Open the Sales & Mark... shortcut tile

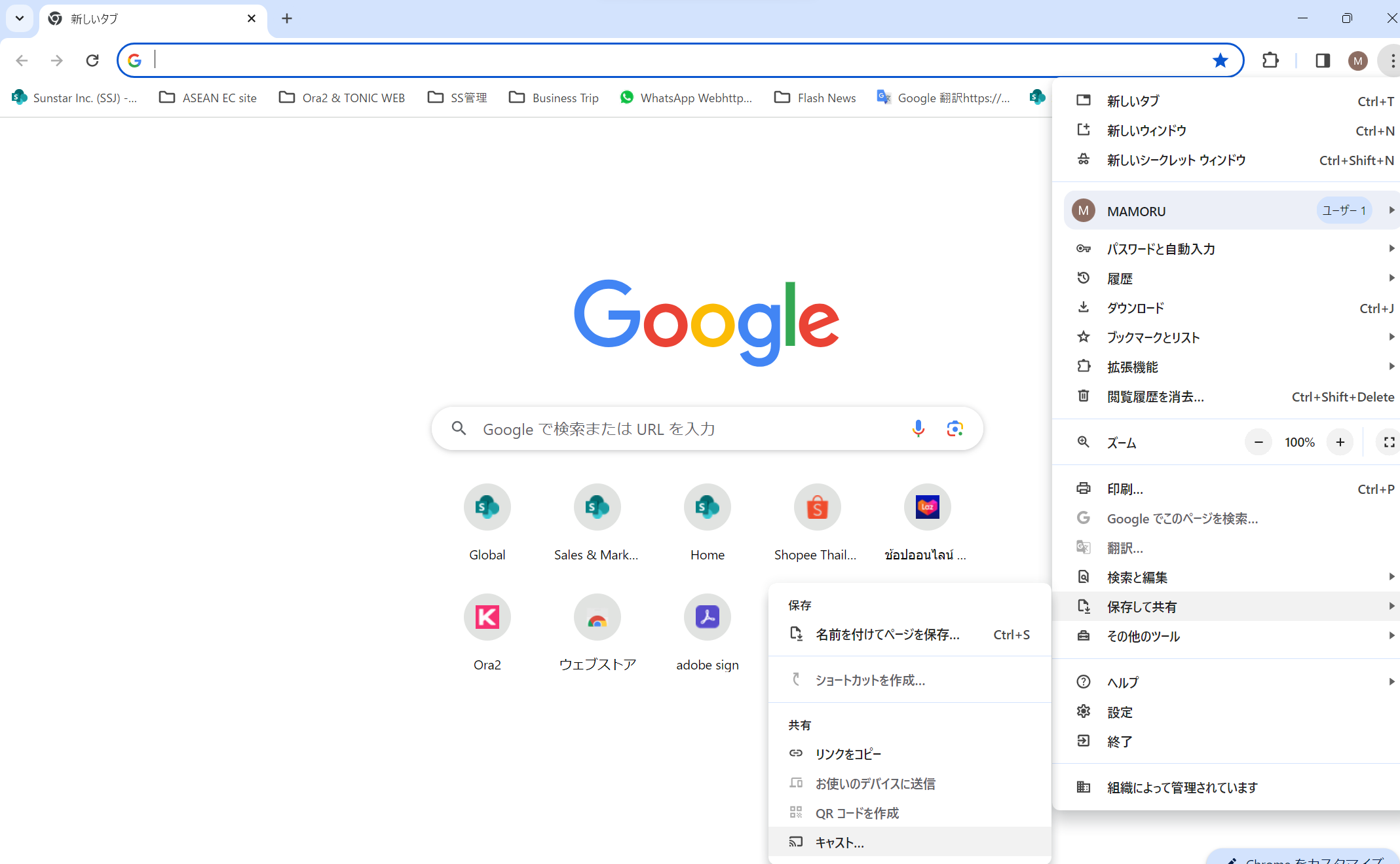click(x=597, y=523)
